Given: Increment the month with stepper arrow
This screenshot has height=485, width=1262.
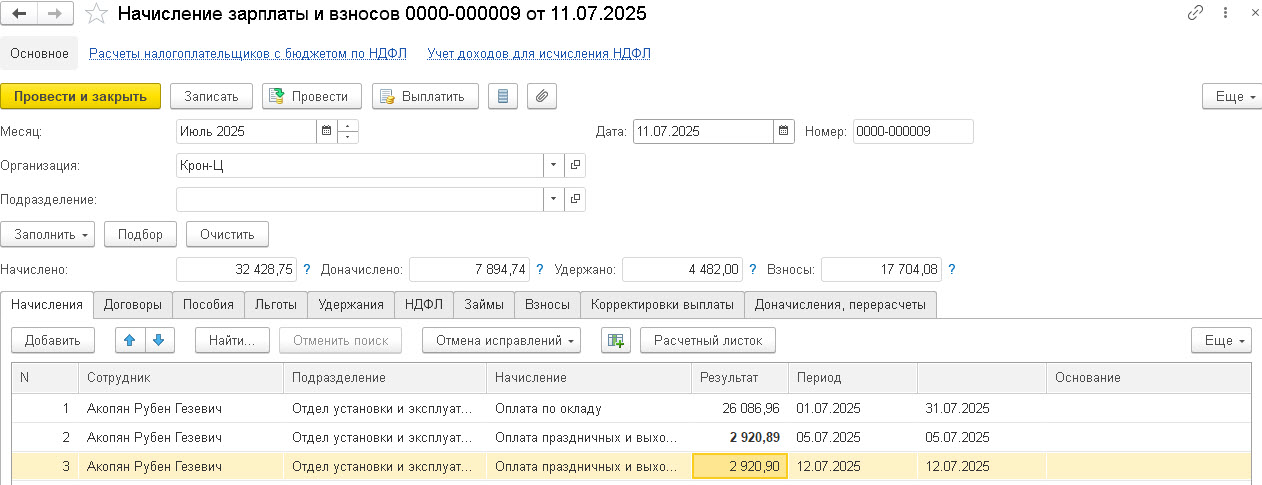Looking at the screenshot, I should pyautogui.click(x=348, y=126).
